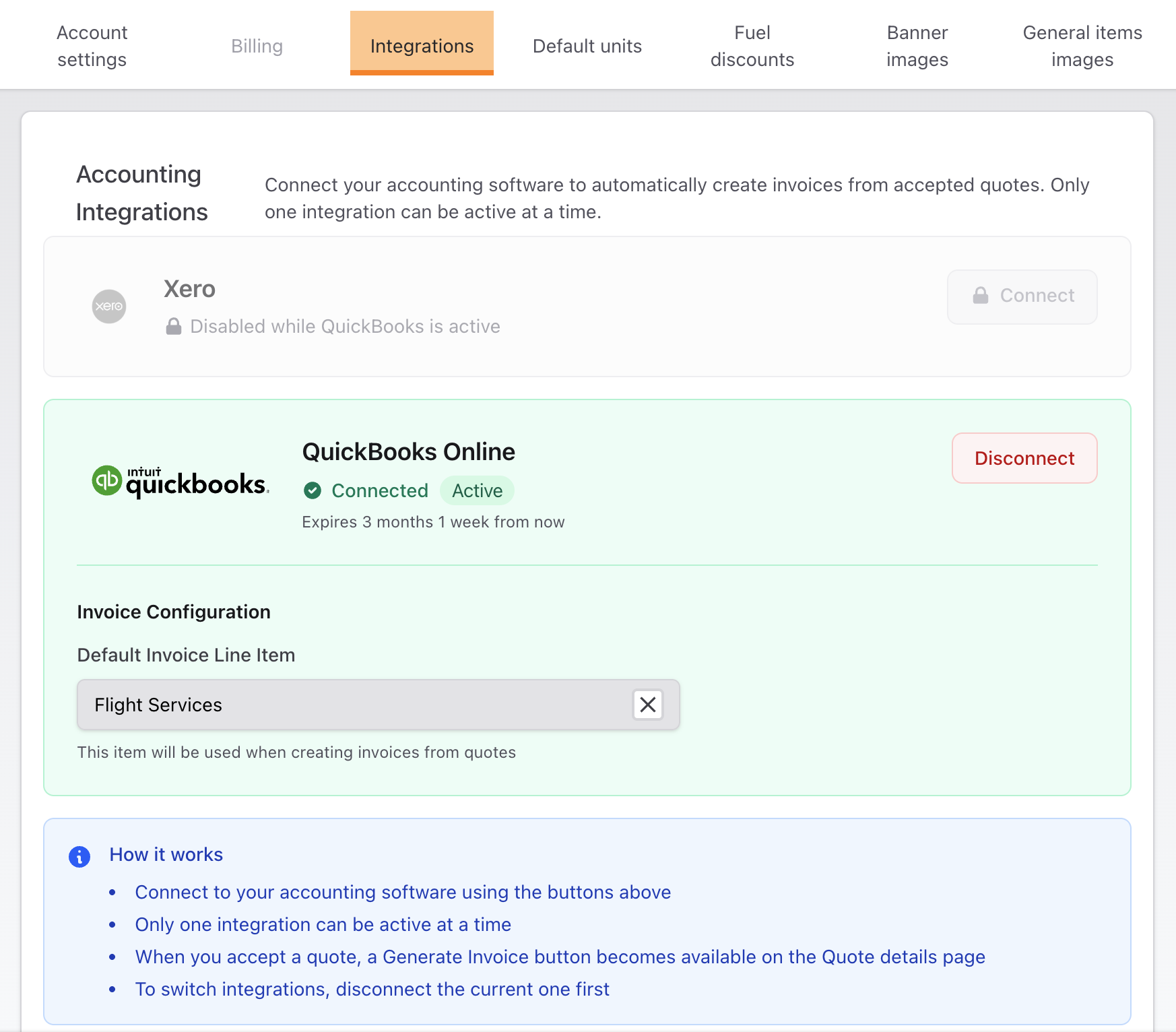Image resolution: width=1176 pixels, height=1032 pixels.
Task: Disconnect the QuickBooks Online integration
Action: 1024,458
